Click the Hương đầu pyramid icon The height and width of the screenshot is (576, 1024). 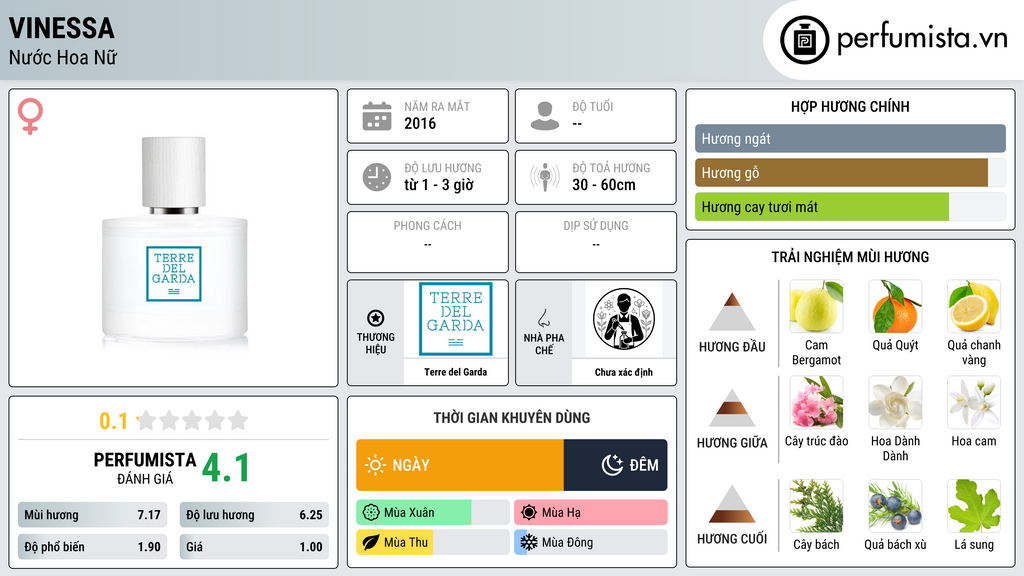pyautogui.click(x=732, y=312)
